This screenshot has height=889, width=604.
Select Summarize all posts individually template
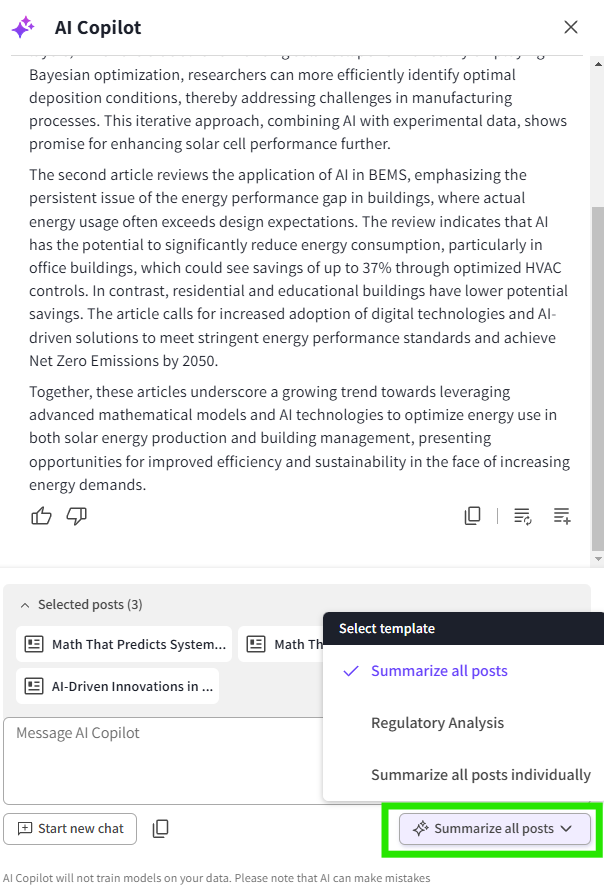pos(480,775)
